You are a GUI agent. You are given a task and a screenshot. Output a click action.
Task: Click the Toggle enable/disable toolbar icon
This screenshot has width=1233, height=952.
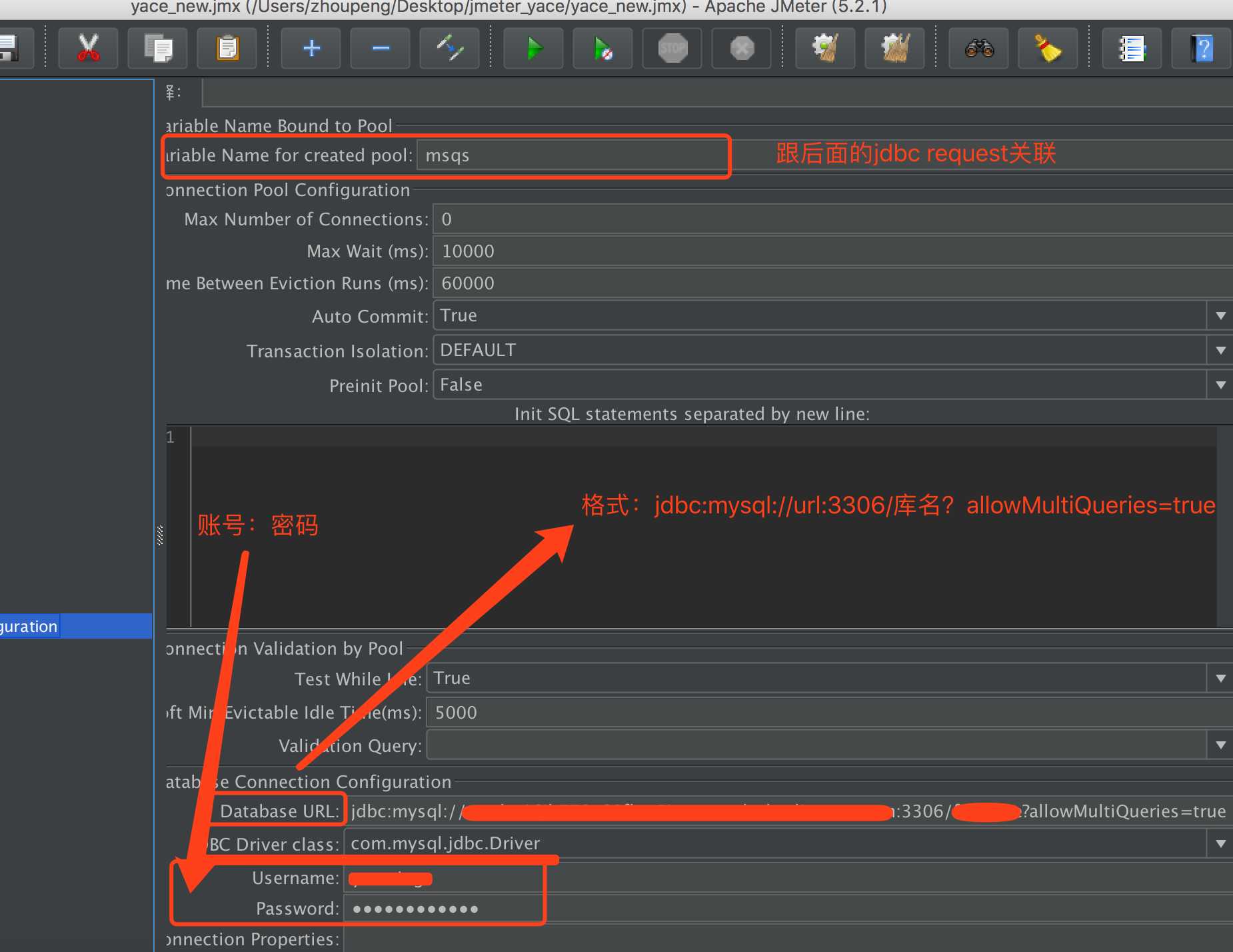point(450,48)
